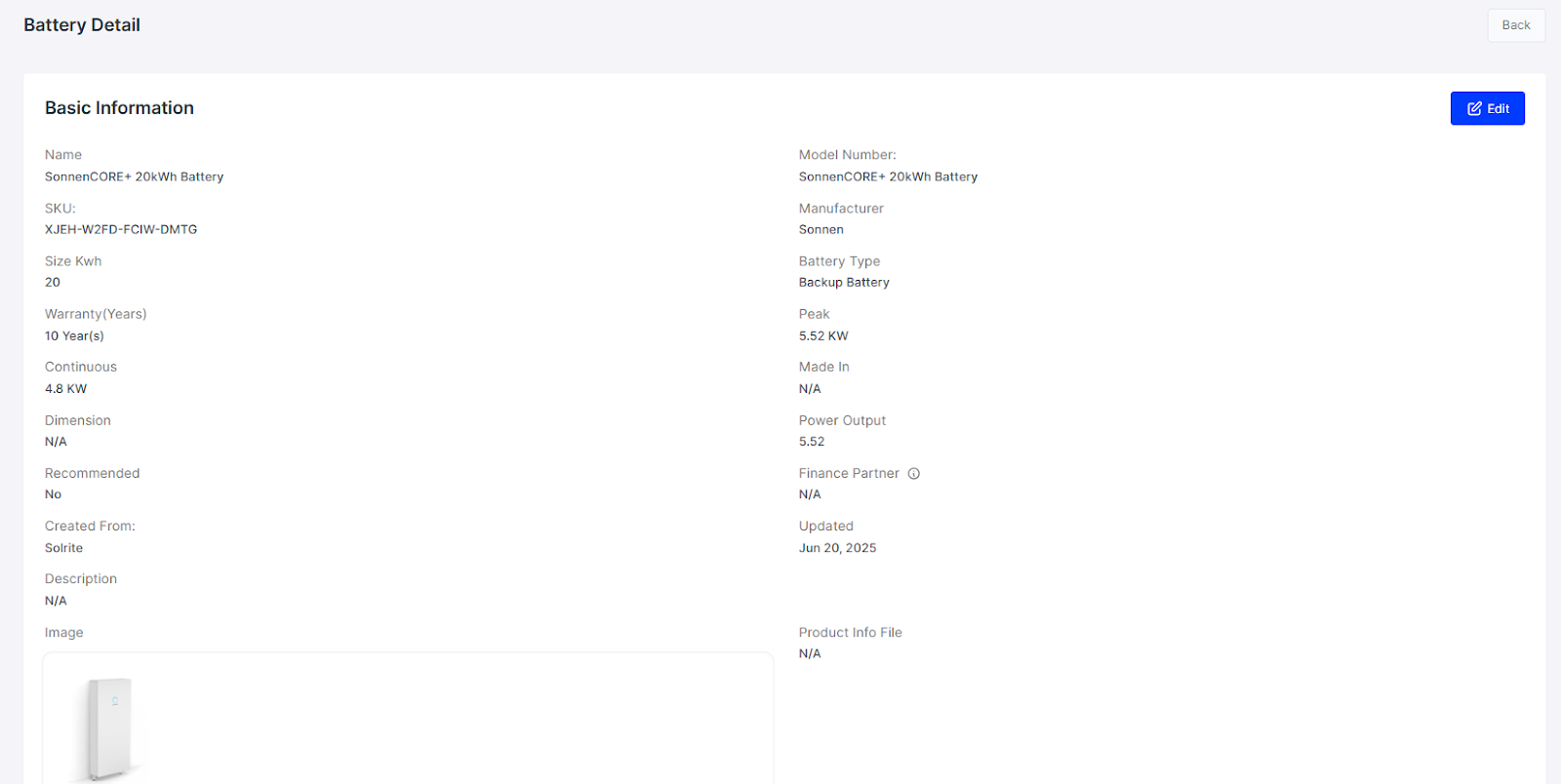
Task: Select the name value SonnenCORE+ 20kWh Battery
Action: [134, 176]
